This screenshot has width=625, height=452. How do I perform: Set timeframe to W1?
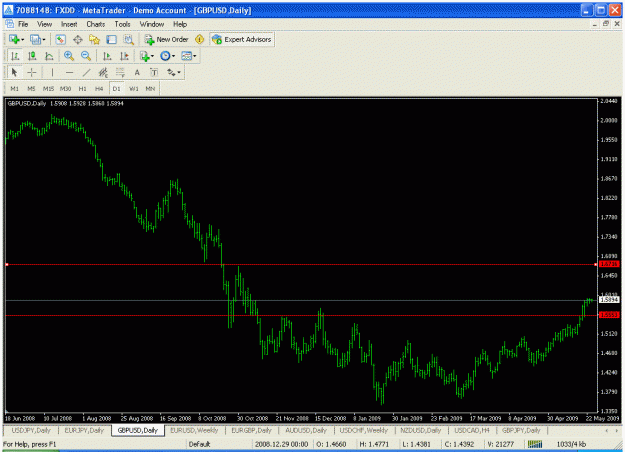click(134, 88)
